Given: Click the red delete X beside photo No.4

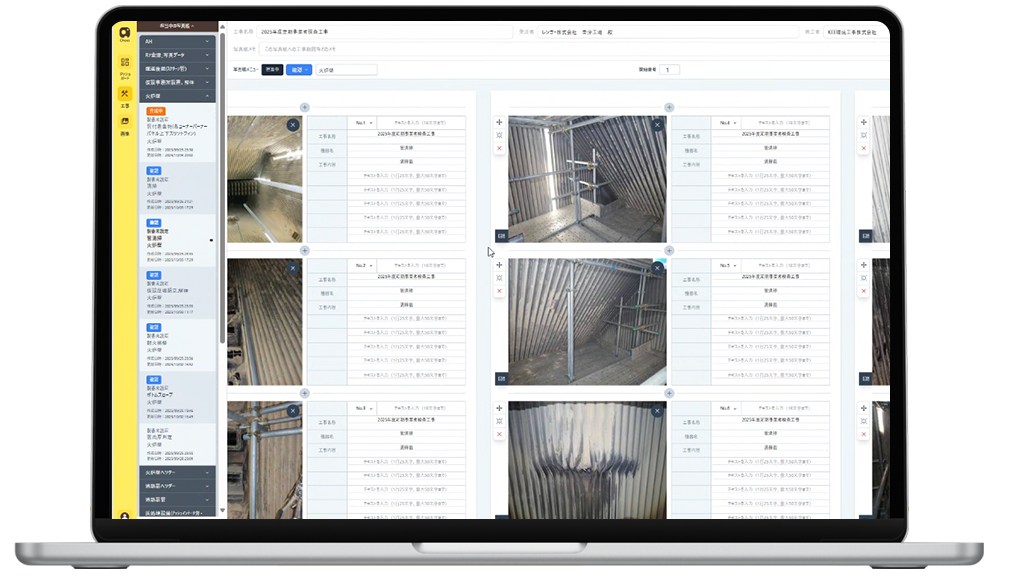Looking at the screenshot, I should (499, 148).
